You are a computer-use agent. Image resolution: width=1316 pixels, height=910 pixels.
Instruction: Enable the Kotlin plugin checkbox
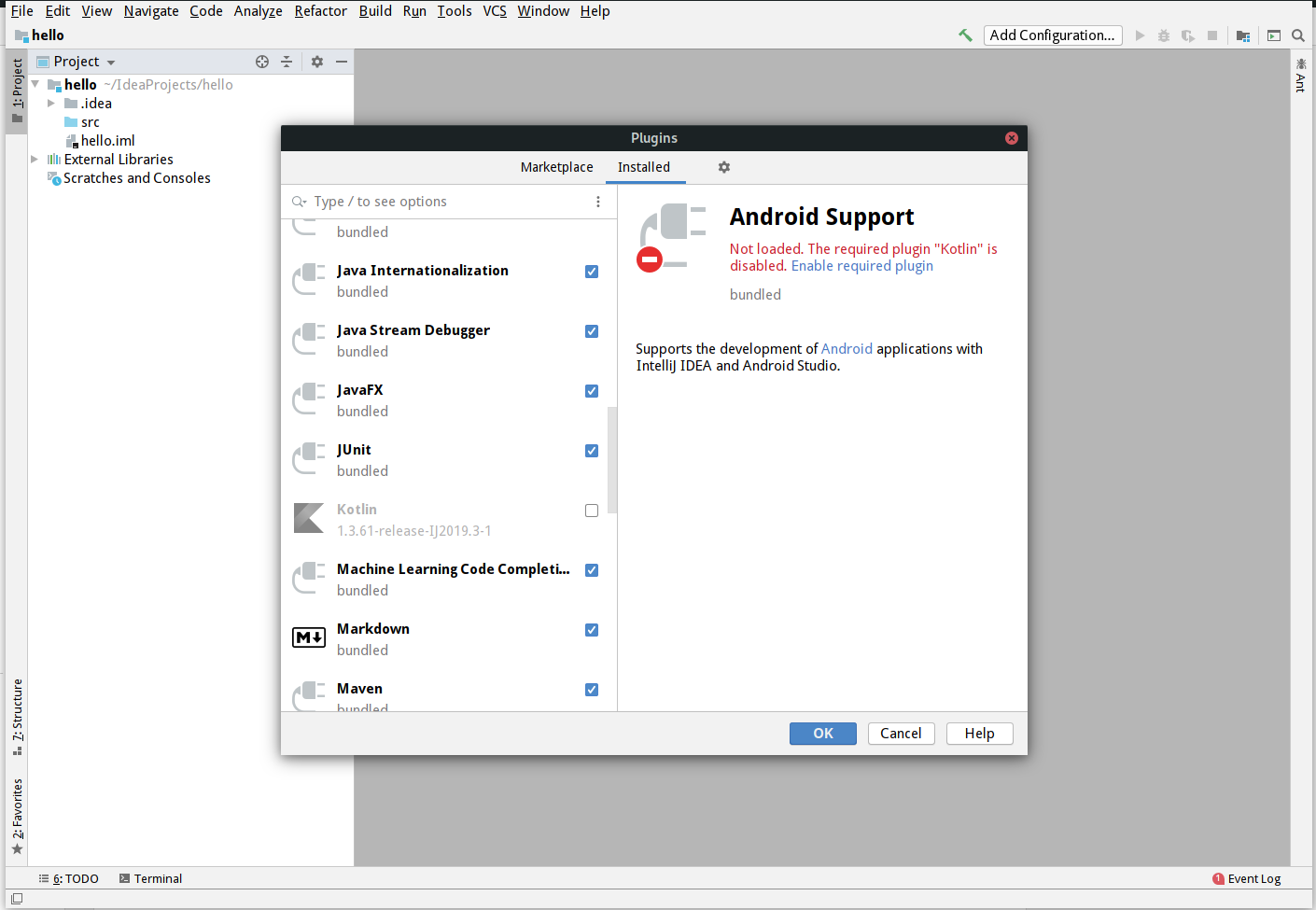click(592, 511)
